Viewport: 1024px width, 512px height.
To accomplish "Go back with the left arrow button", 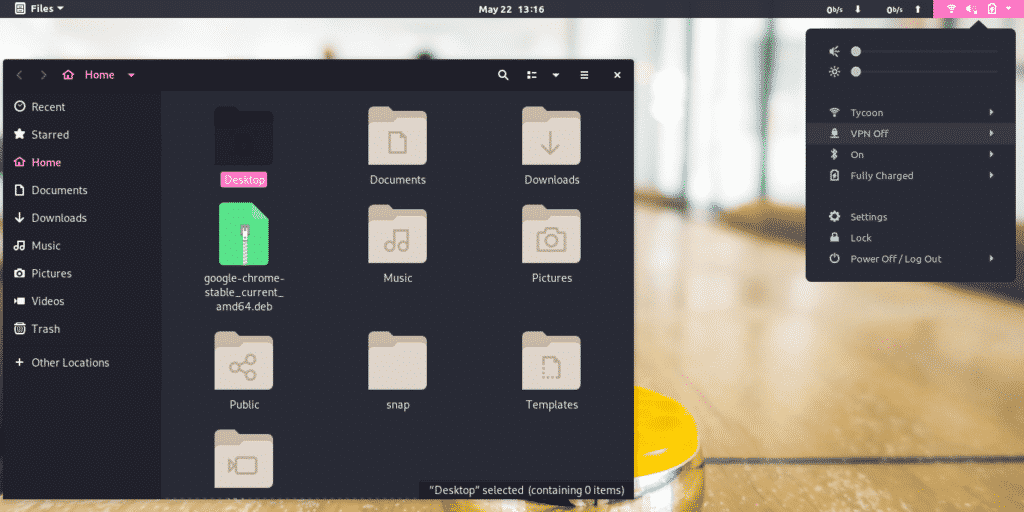I will click(x=20, y=75).
